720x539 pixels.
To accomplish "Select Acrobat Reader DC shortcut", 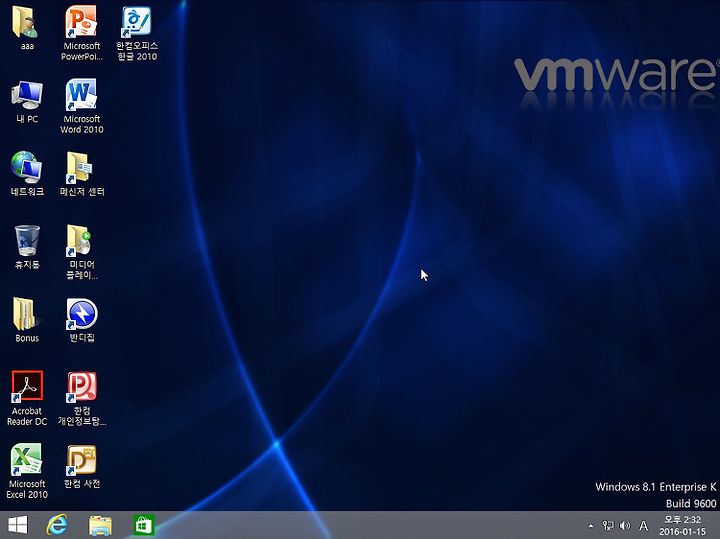I will pos(27,398).
